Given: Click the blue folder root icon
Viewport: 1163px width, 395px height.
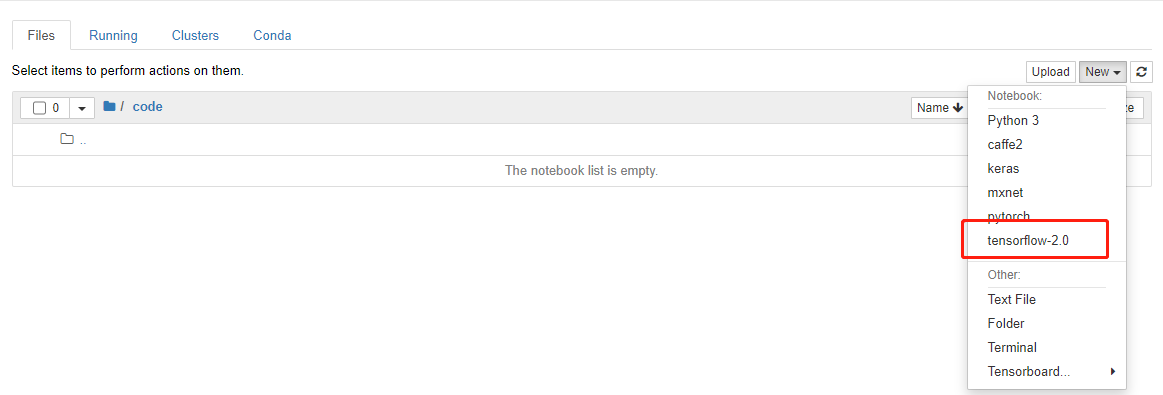Looking at the screenshot, I should click(109, 107).
